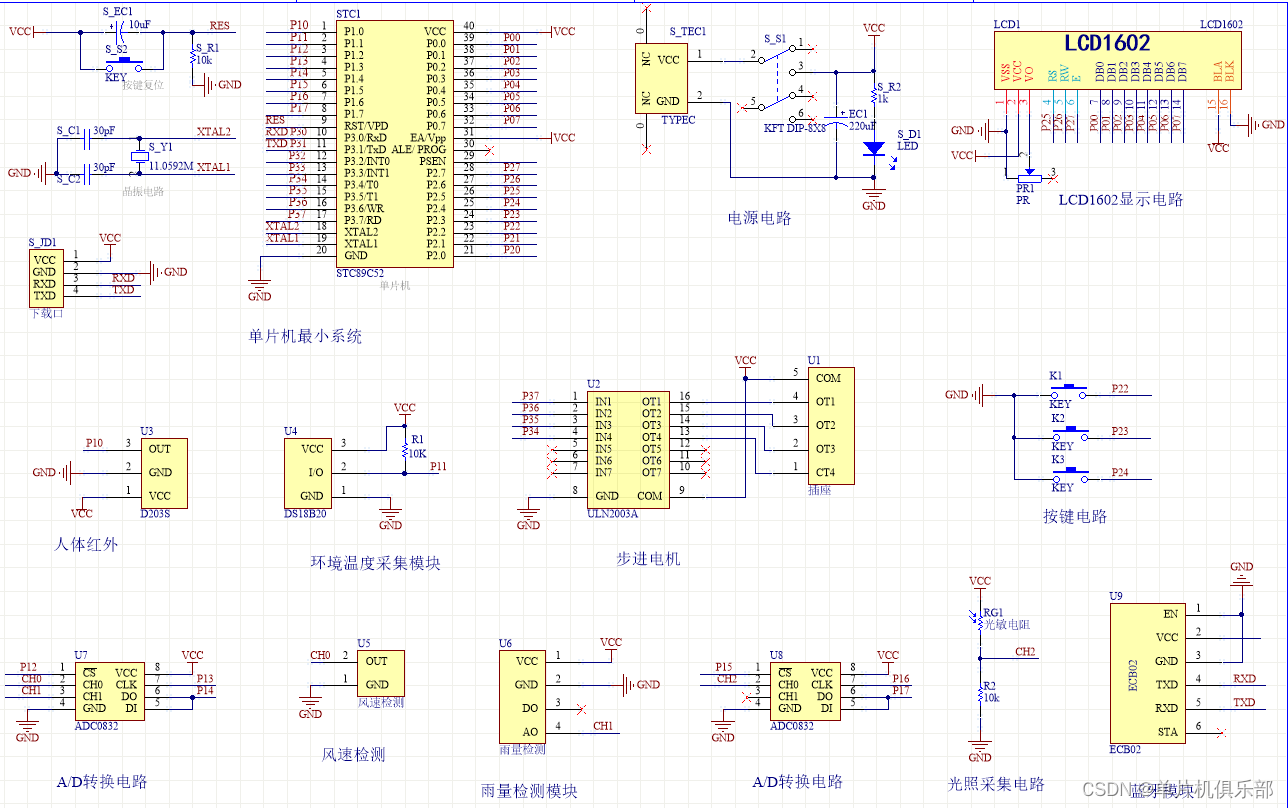This screenshot has height=808, width=1288.
Task: Select the '电源电路' caption
Action: coord(759,218)
